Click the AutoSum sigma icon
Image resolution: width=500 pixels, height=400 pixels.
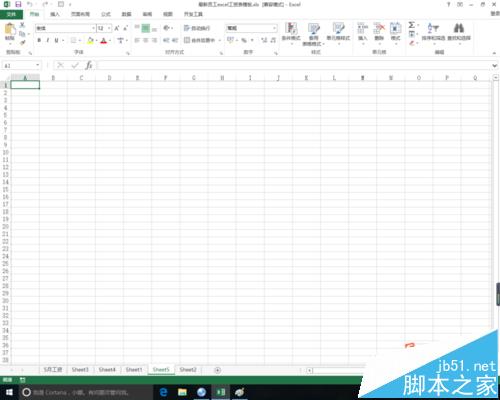[412, 25]
